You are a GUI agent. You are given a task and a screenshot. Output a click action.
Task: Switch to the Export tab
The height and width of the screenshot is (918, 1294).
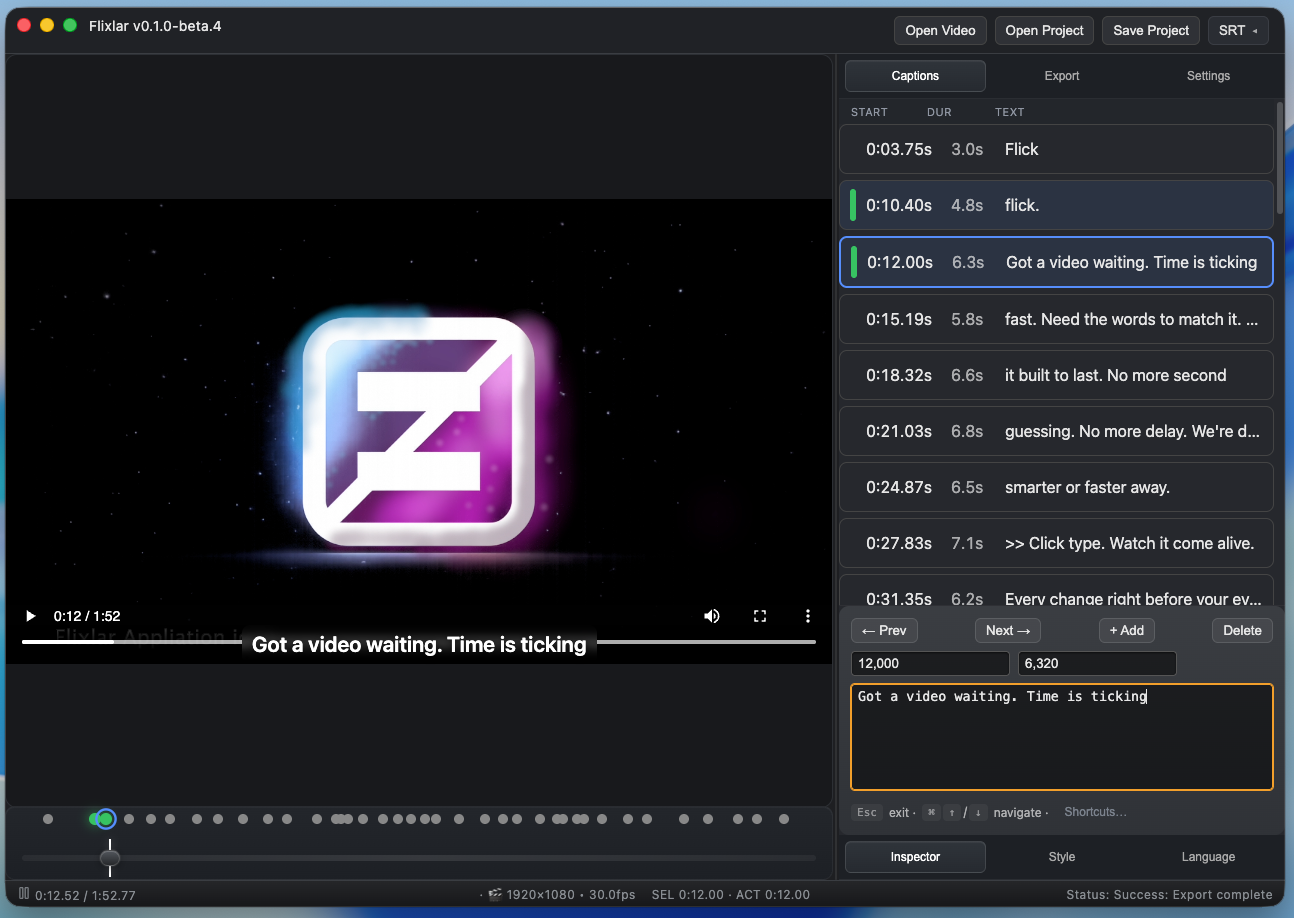click(1061, 76)
